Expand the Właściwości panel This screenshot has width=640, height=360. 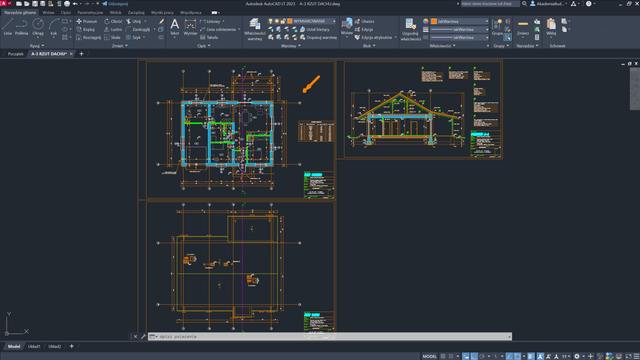click(x=442, y=46)
